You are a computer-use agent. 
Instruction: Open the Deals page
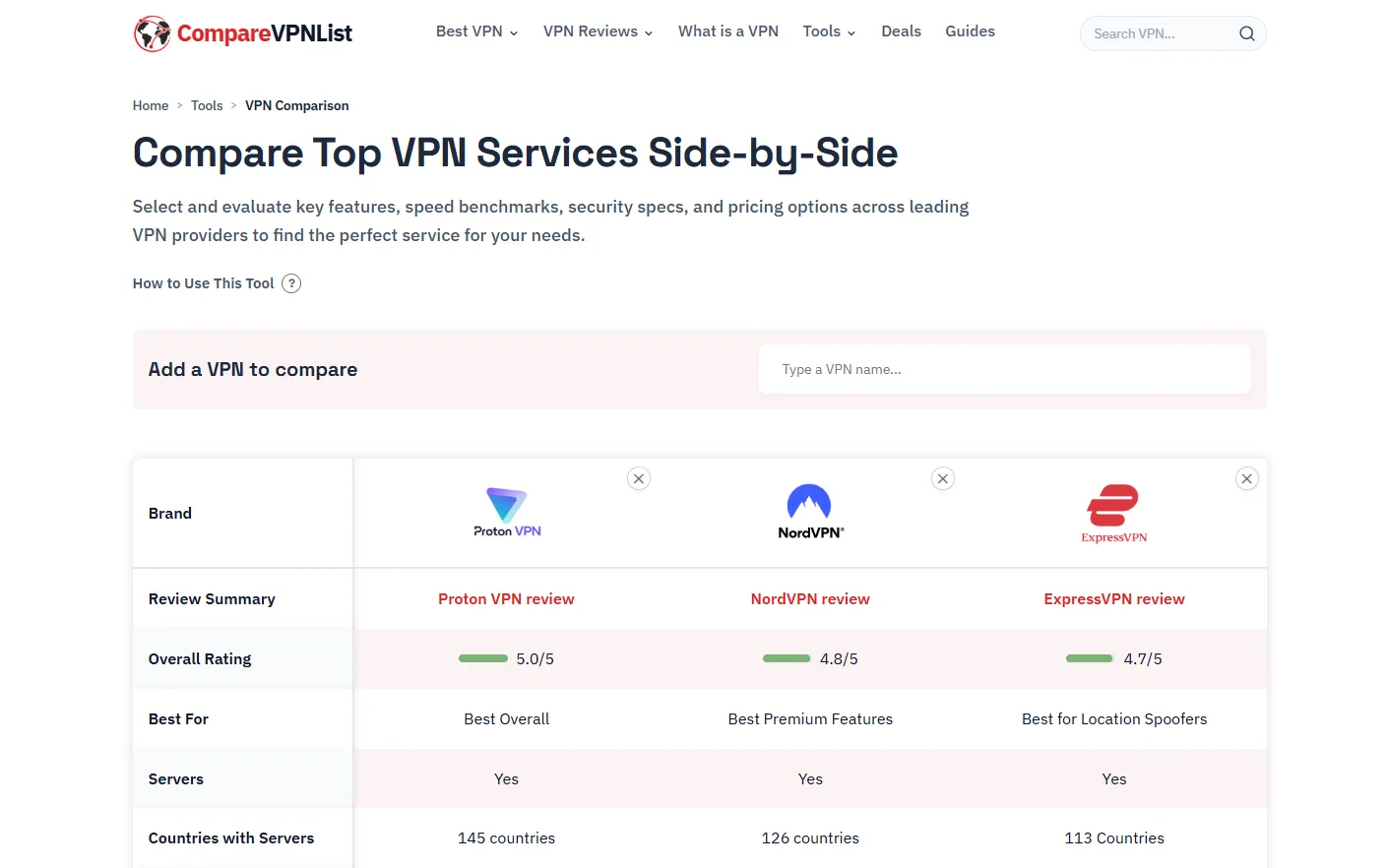901,31
